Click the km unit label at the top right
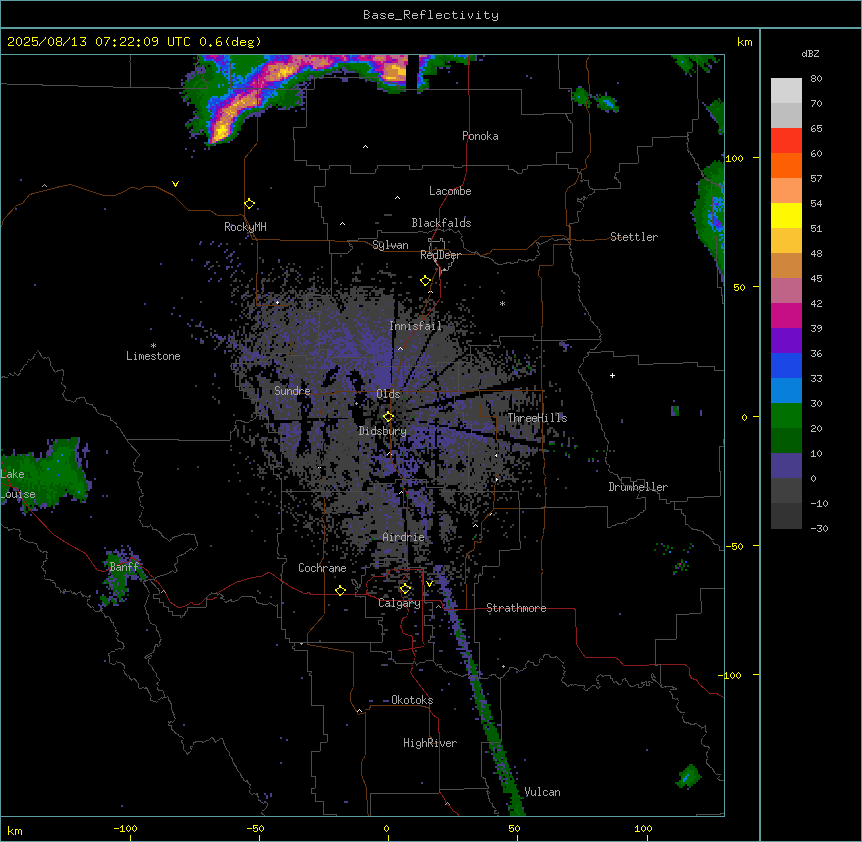 [745, 42]
